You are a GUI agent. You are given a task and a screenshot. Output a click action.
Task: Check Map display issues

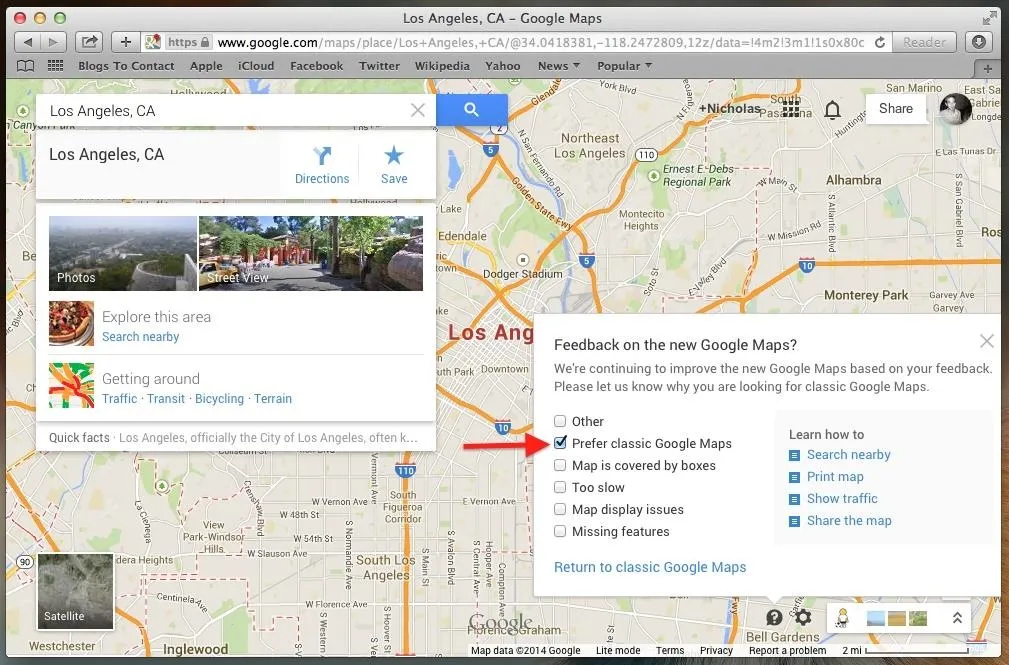pyautogui.click(x=560, y=509)
